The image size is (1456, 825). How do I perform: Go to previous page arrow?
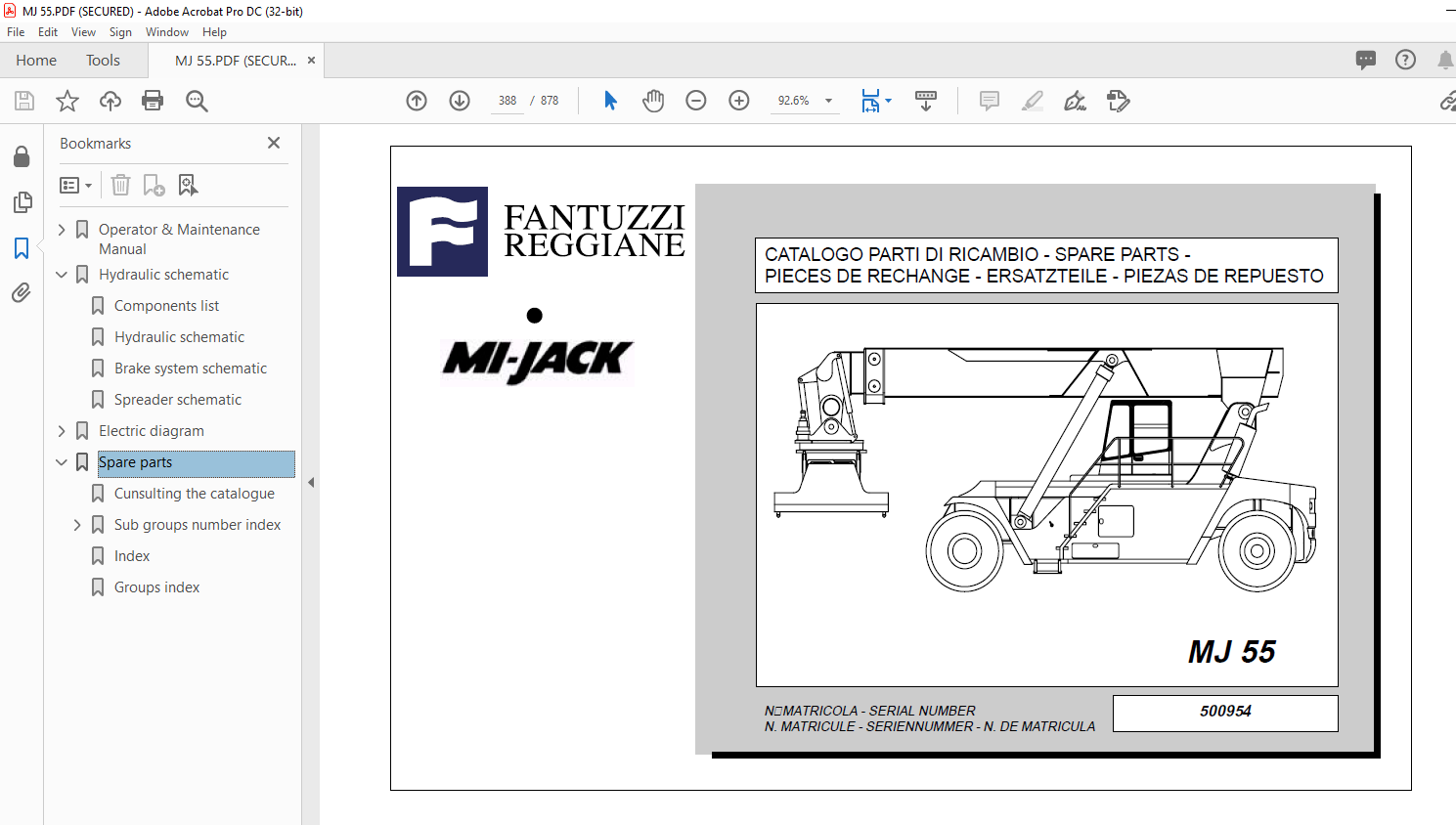click(x=417, y=101)
